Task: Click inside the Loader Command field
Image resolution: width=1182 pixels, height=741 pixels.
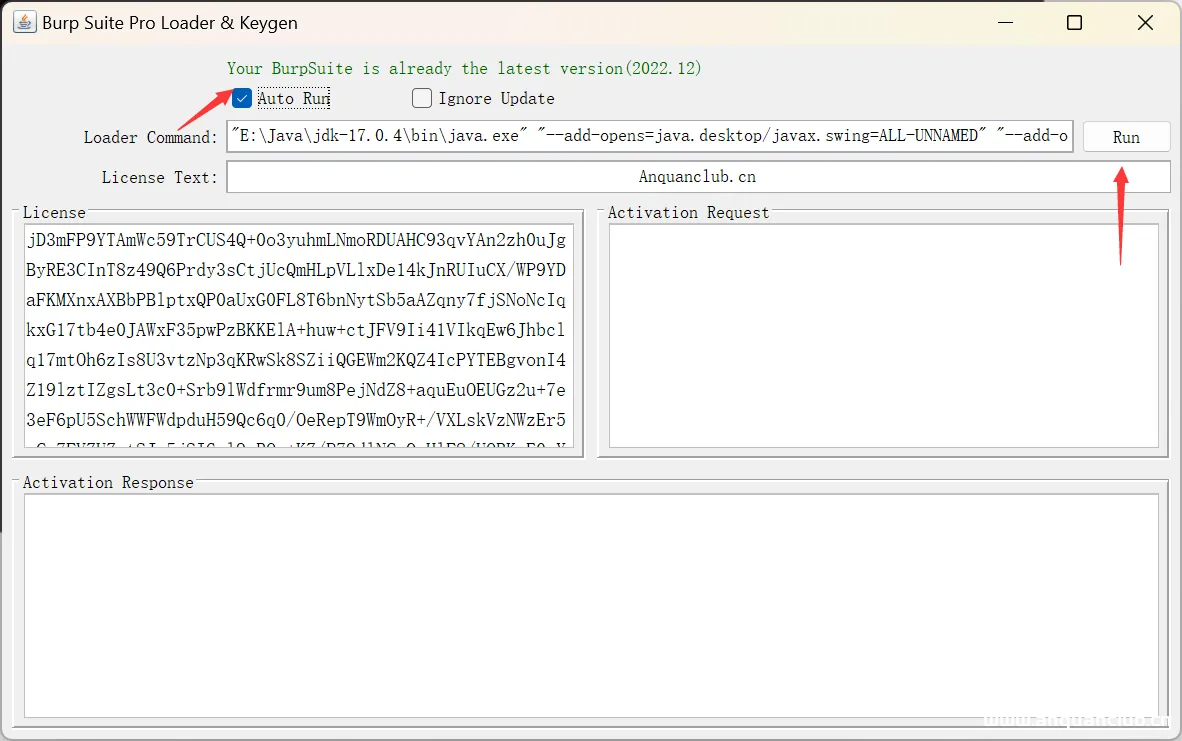Action: click(x=650, y=136)
